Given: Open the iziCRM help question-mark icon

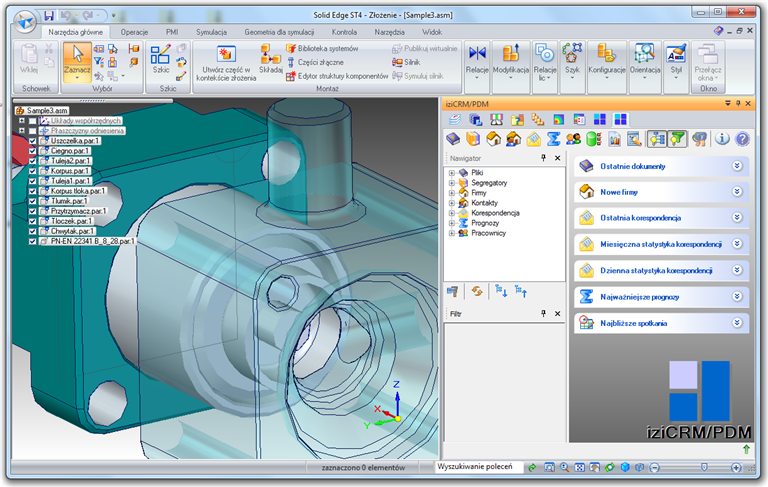Looking at the screenshot, I should pyautogui.click(x=742, y=139).
